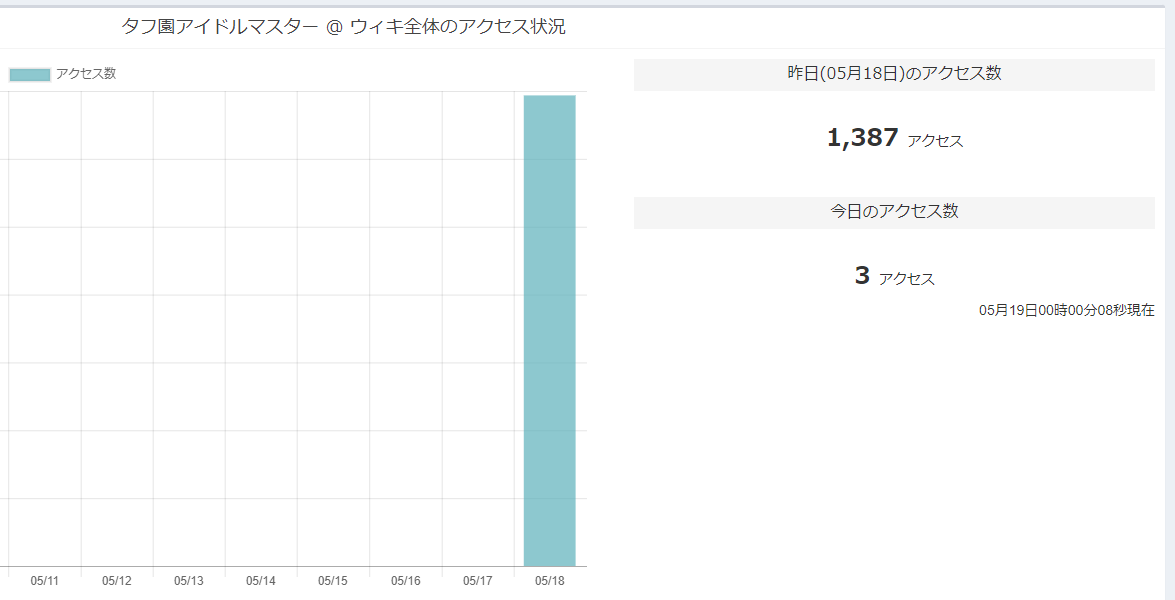Click the 05/15 date axis label
This screenshot has width=1175, height=600.
point(333,581)
